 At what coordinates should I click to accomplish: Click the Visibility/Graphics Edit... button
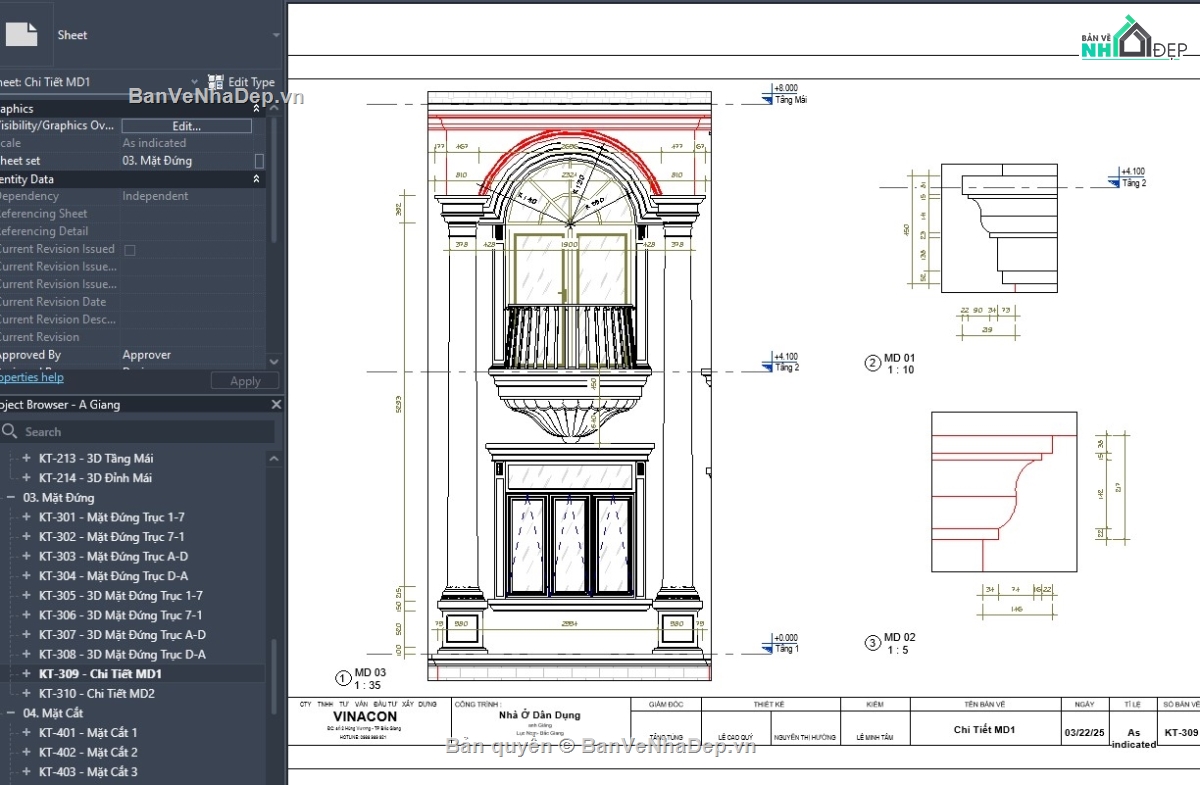[187, 126]
